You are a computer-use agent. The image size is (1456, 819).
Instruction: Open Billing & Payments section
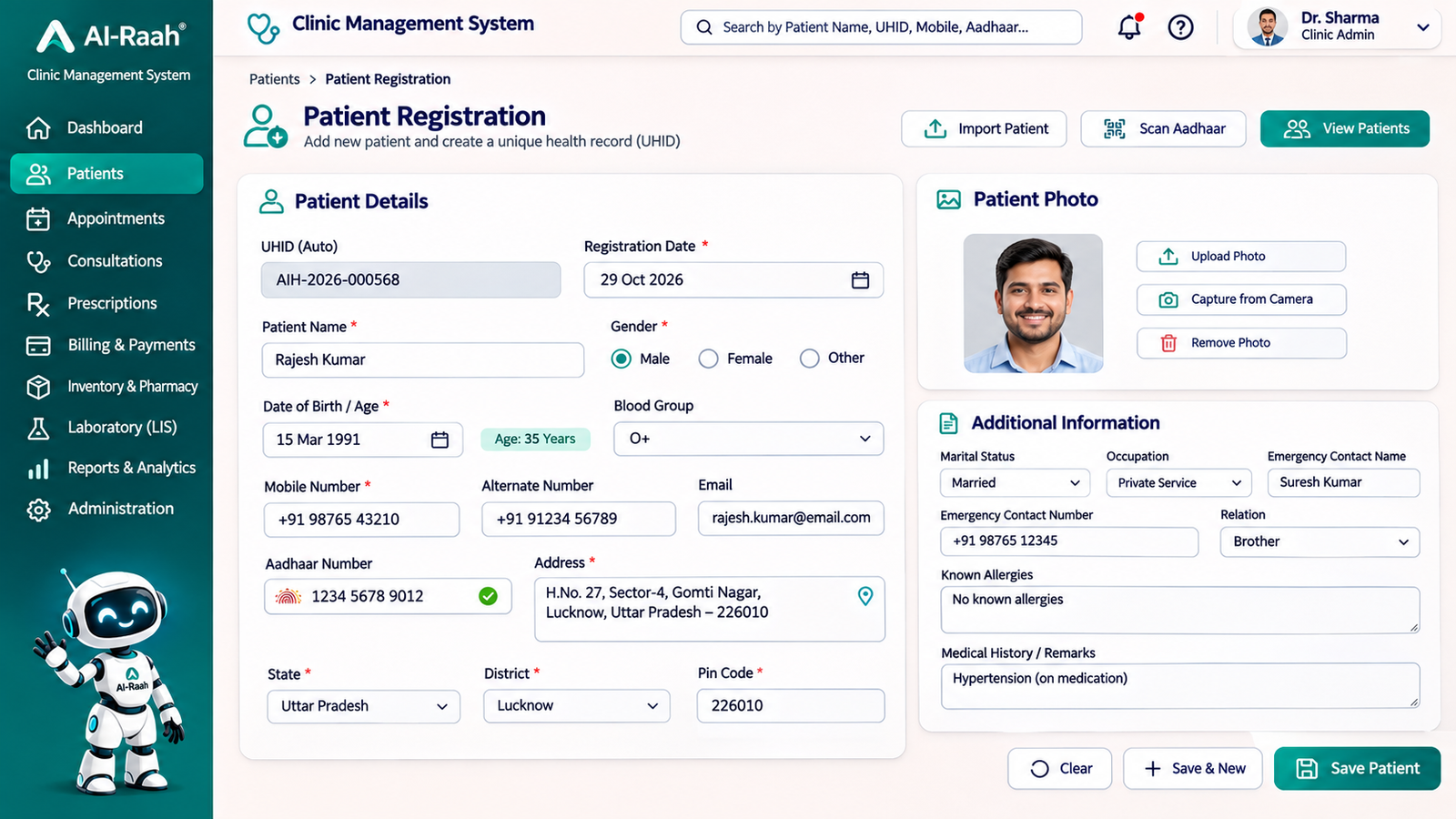(106, 345)
